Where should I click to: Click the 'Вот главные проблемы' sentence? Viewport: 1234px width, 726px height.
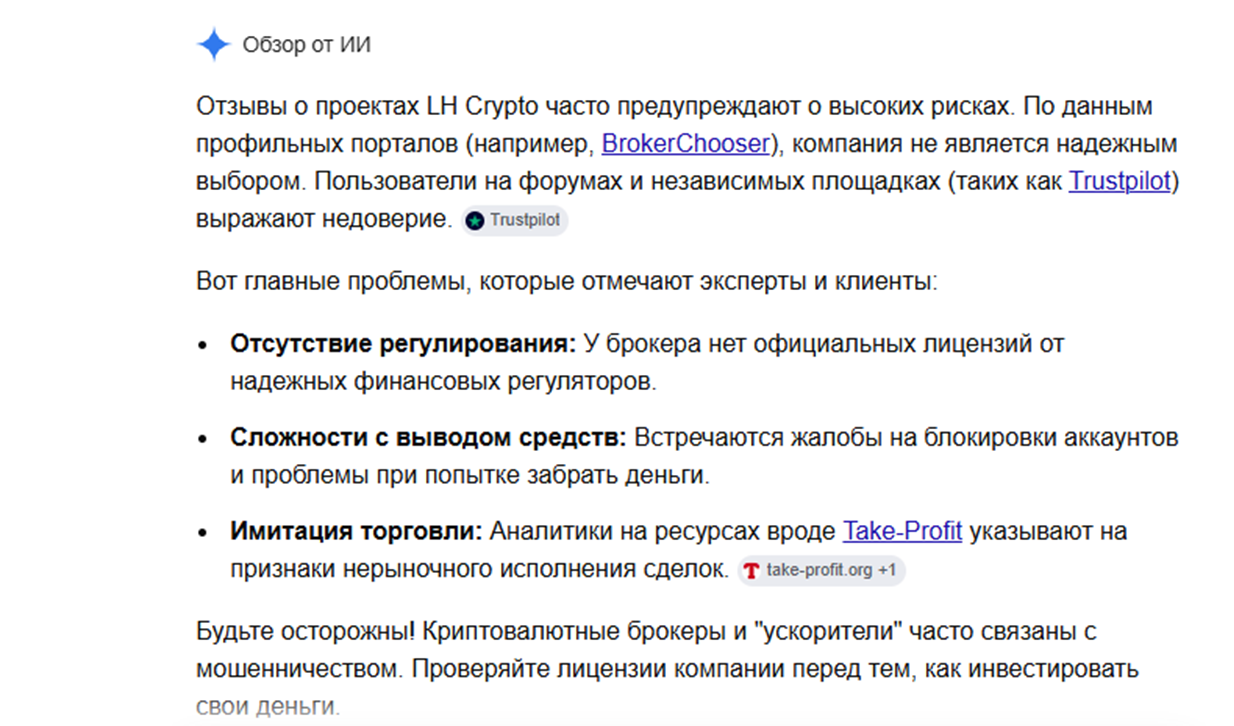tap(567, 281)
